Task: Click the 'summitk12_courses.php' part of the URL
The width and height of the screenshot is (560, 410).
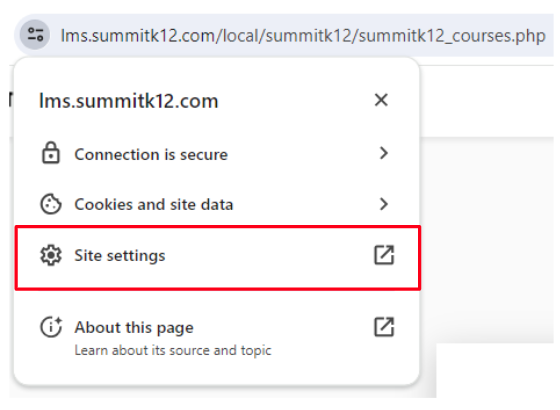Action: pyautogui.click(x=452, y=36)
